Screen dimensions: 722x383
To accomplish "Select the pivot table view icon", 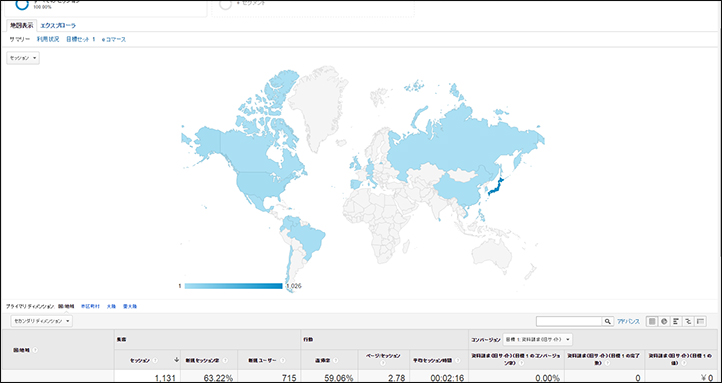I will coord(701,321).
